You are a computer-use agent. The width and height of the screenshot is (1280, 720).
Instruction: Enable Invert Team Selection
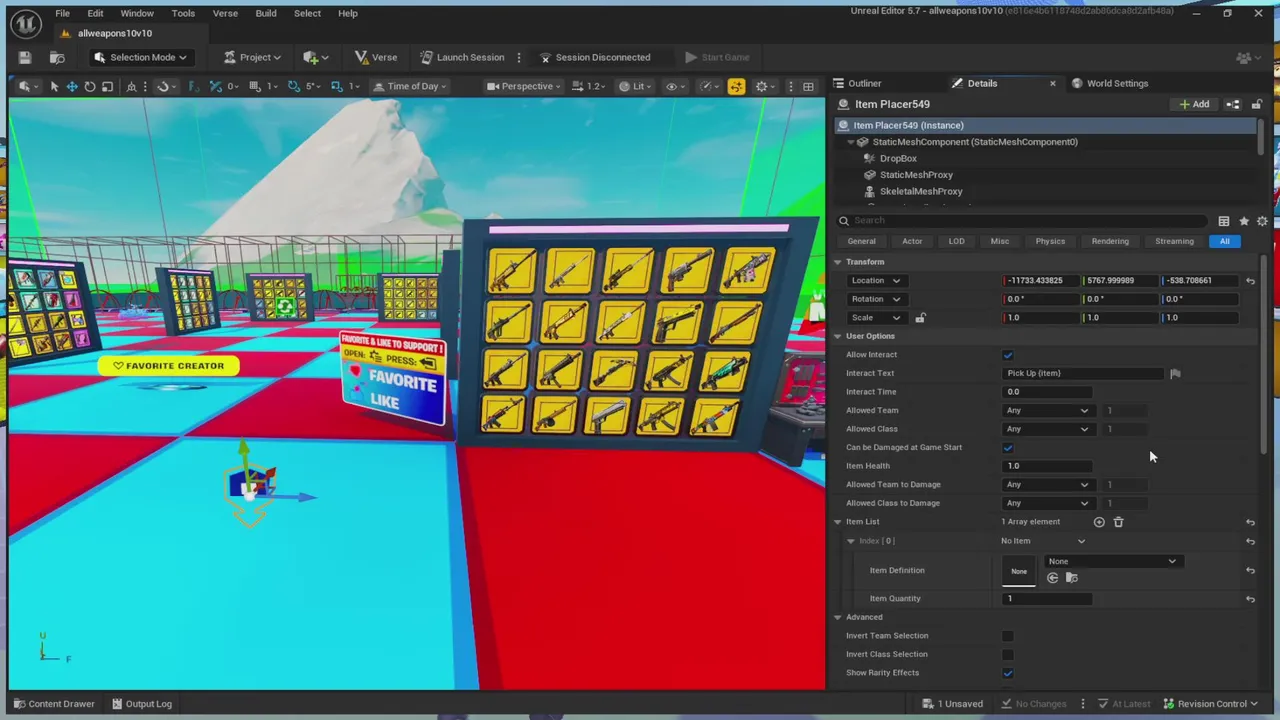pos(1008,636)
